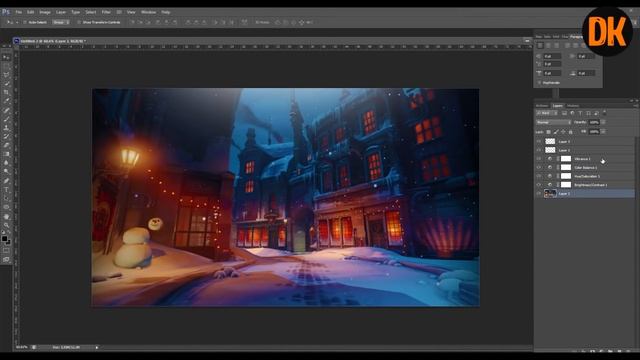Toggle visibility of selected bottom image layer
The image size is (640, 360).
539,193
